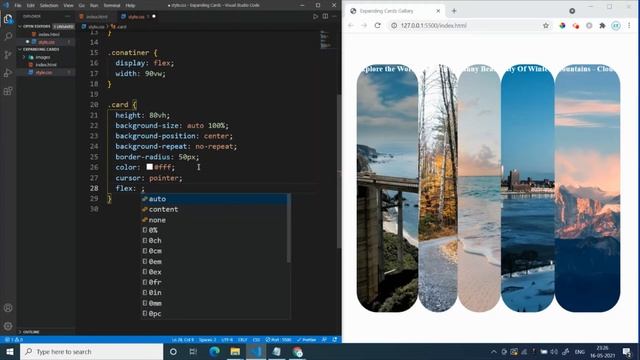640x360 pixels.
Task: Go forward in Chrome
Action: pos(364,25)
